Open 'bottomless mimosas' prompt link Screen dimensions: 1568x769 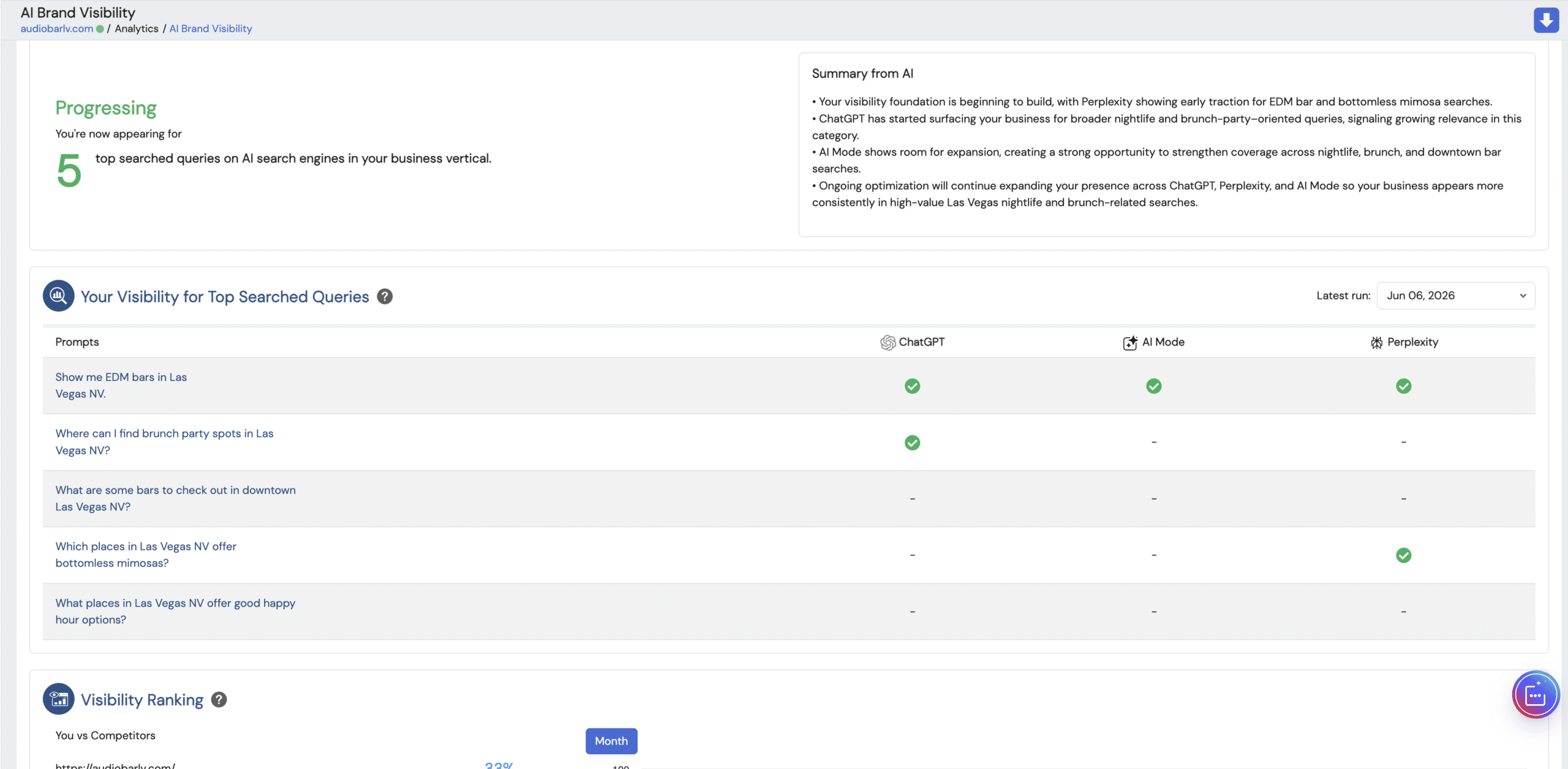[x=146, y=555]
